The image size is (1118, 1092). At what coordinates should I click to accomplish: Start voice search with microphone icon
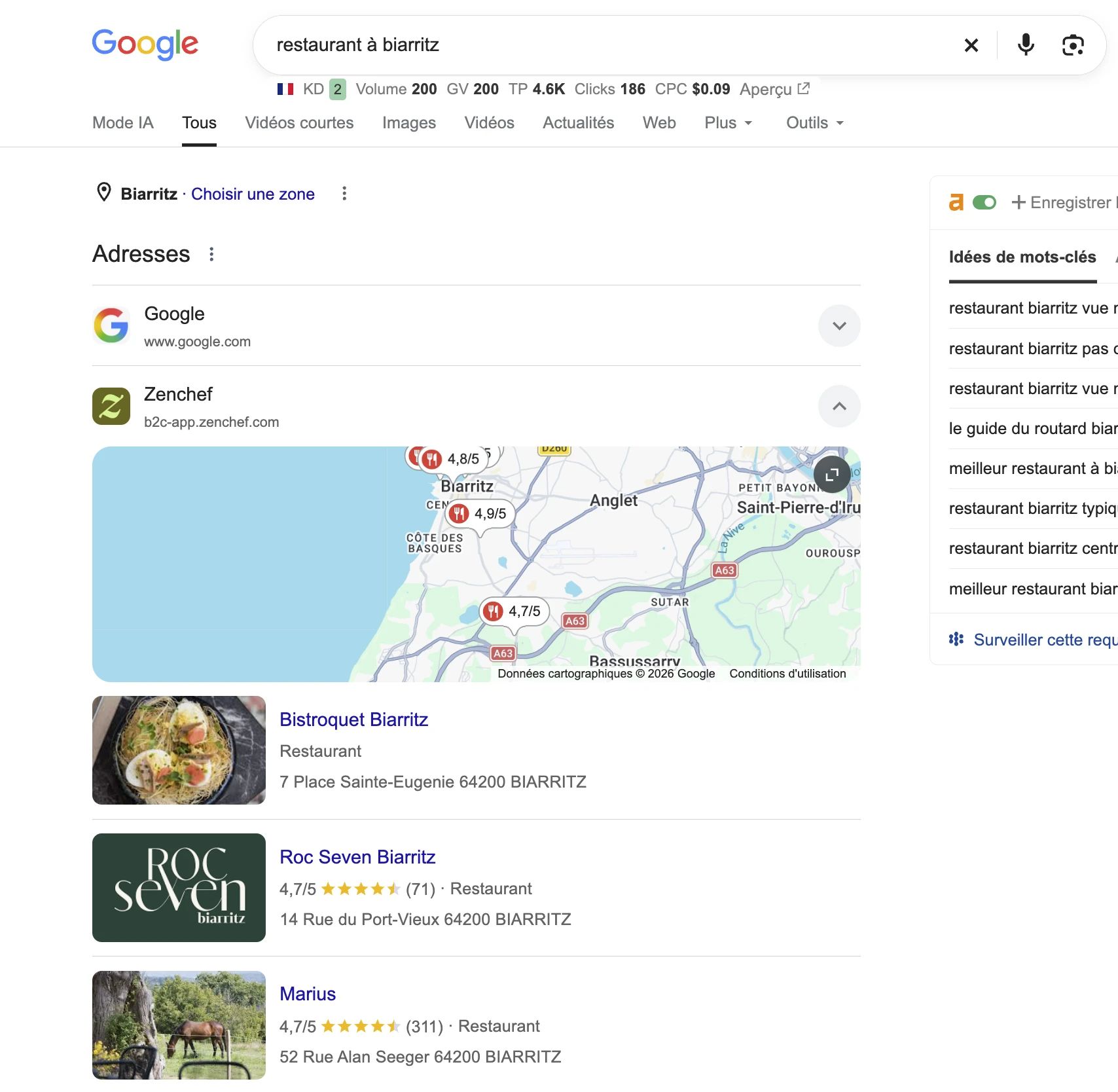coord(1026,45)
